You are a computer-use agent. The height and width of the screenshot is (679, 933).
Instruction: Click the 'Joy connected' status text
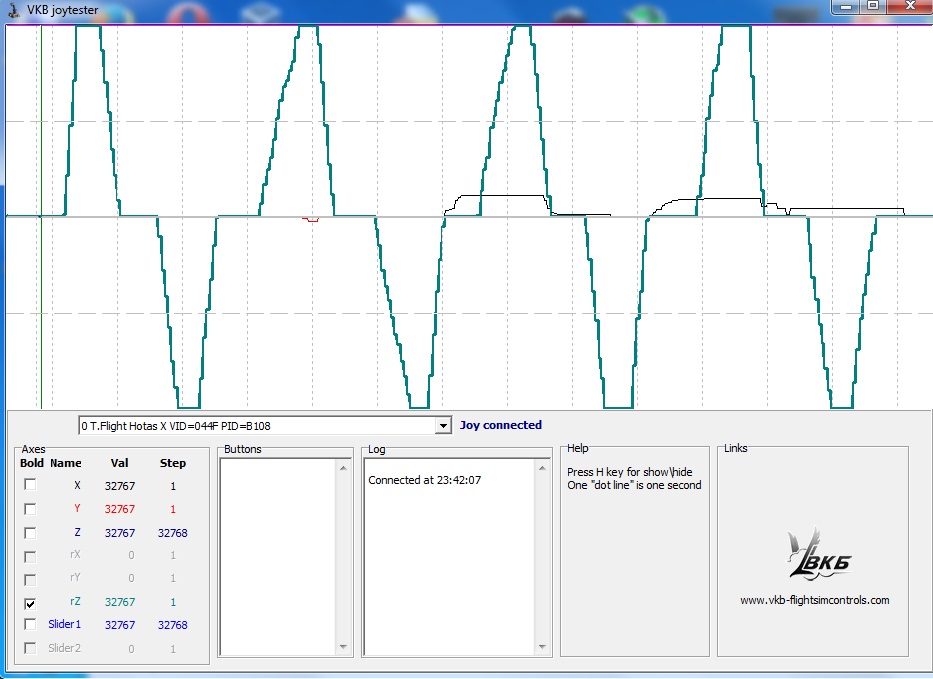(500, 425)
